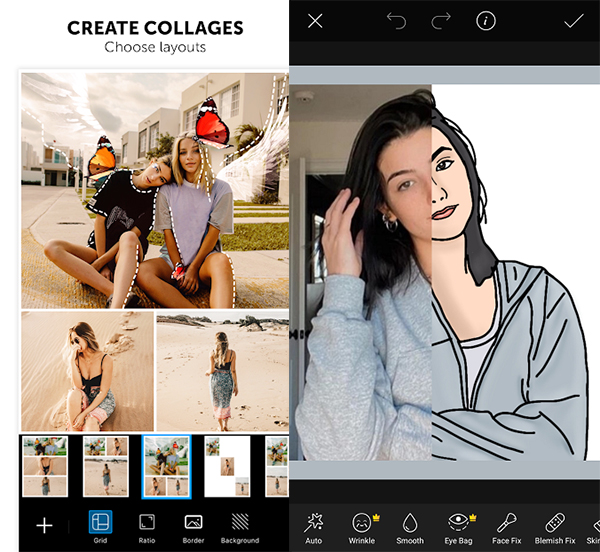
Task: Choose the two-top one-bottom layout thumbnail
Action: [106, 467]
